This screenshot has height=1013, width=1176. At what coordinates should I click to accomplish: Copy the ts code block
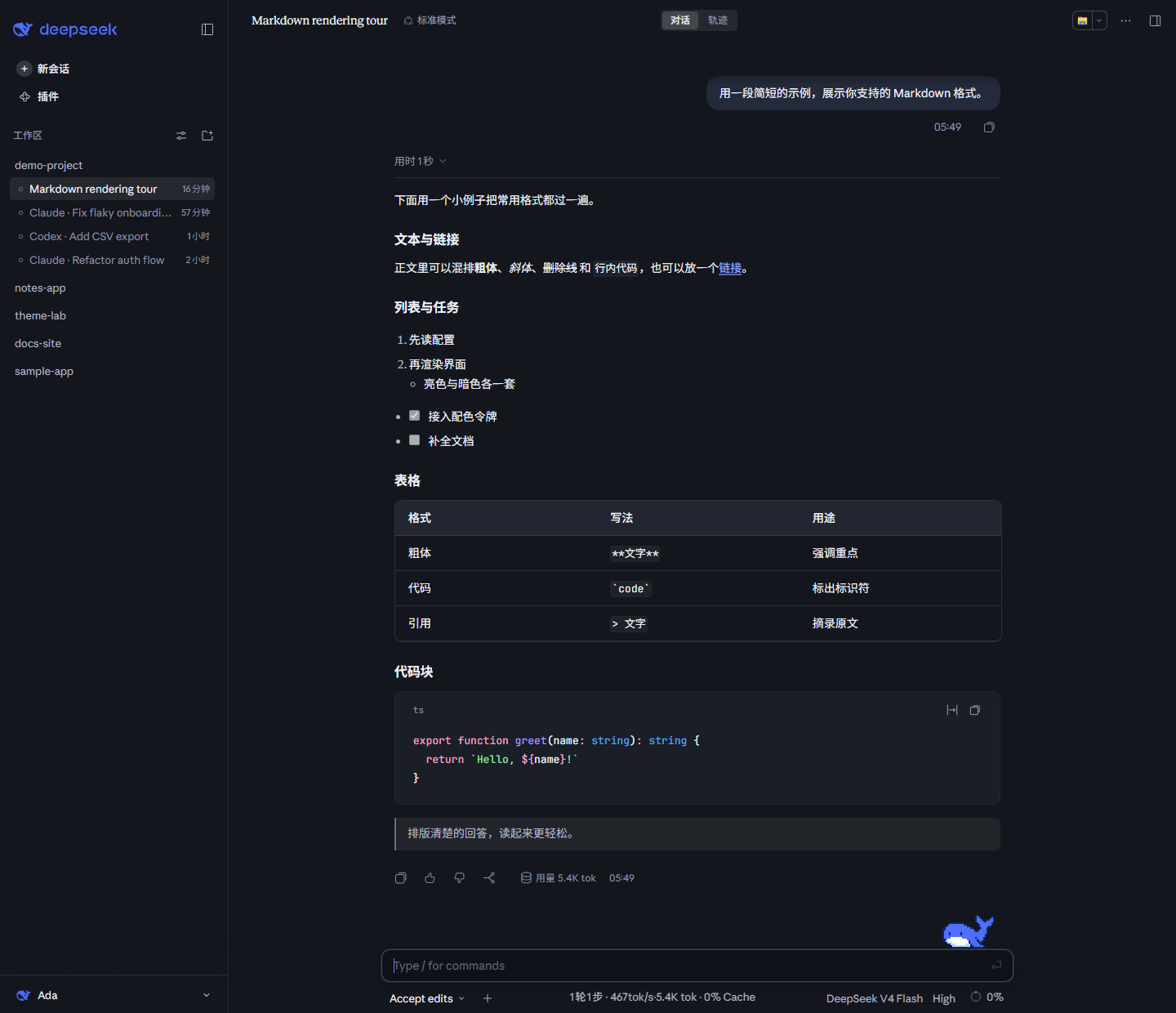click(975, 710)
